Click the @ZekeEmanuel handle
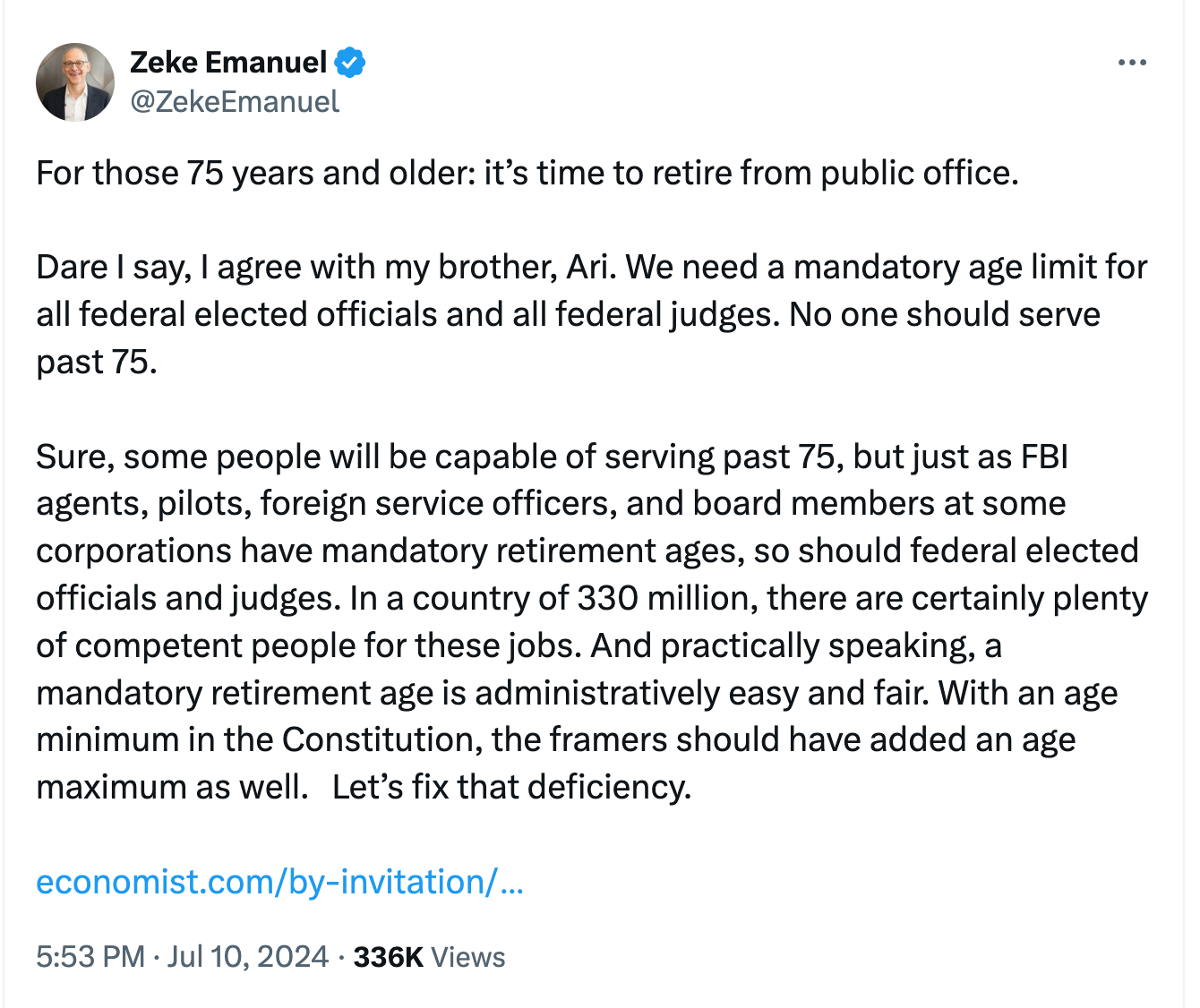 [x=235, y=102]
